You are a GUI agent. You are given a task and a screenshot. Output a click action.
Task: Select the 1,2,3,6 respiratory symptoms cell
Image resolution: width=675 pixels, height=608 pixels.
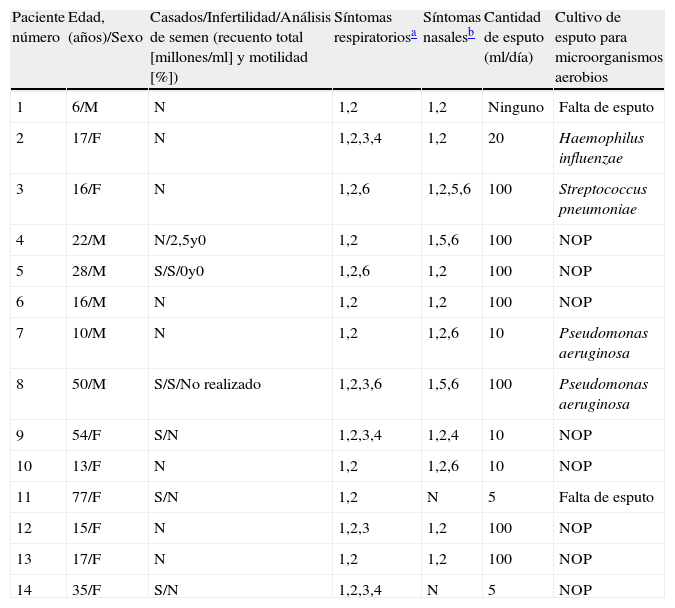360,384
